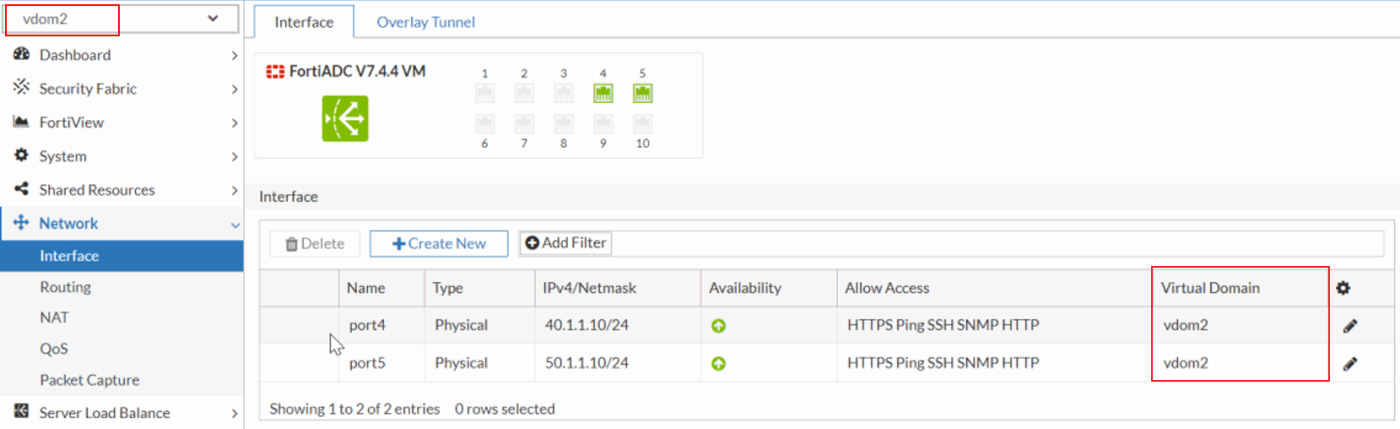The image size is (1400, 429).
Task: Click the green port 4 icon
Action: tap(603, 94)
